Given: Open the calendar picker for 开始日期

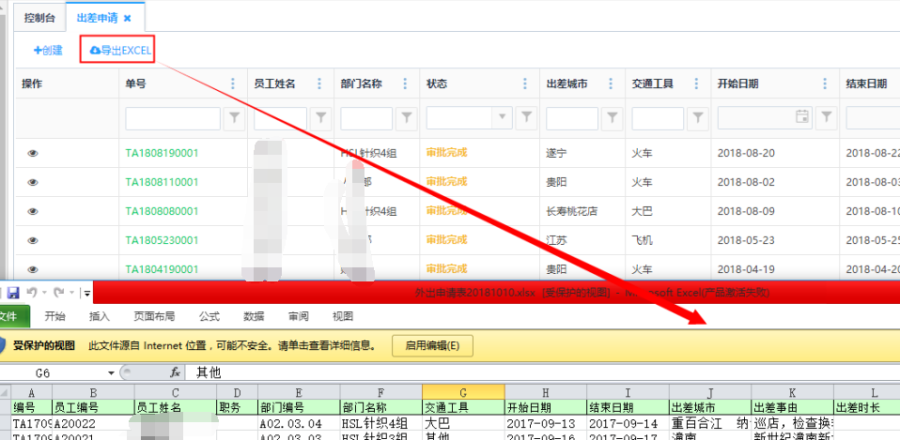Looking at the screenshot, I should [801, 118].
